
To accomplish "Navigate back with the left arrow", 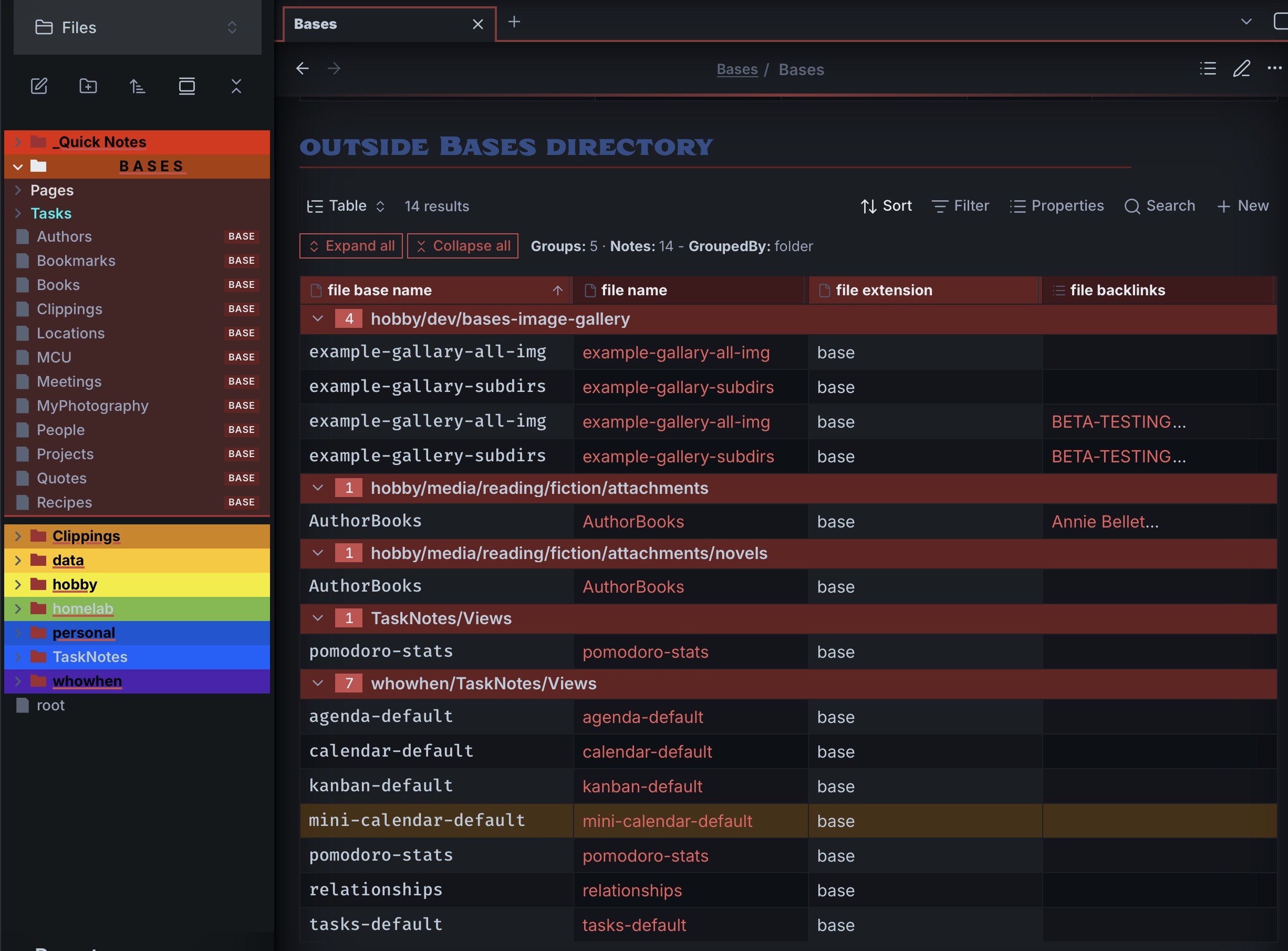I will coord(302,68).
